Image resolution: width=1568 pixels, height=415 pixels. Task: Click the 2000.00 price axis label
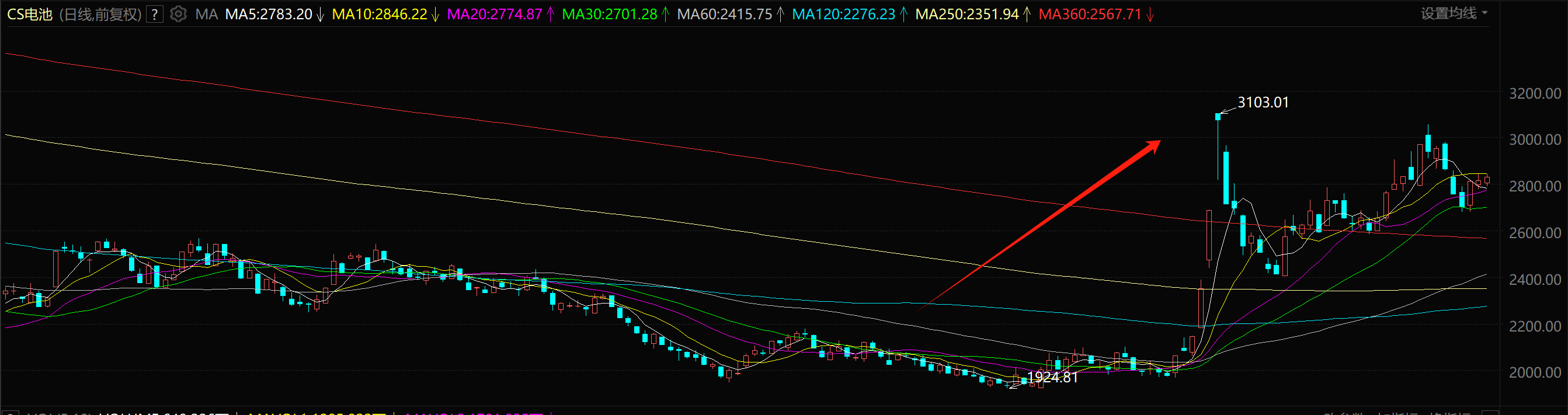(1535, 372)
